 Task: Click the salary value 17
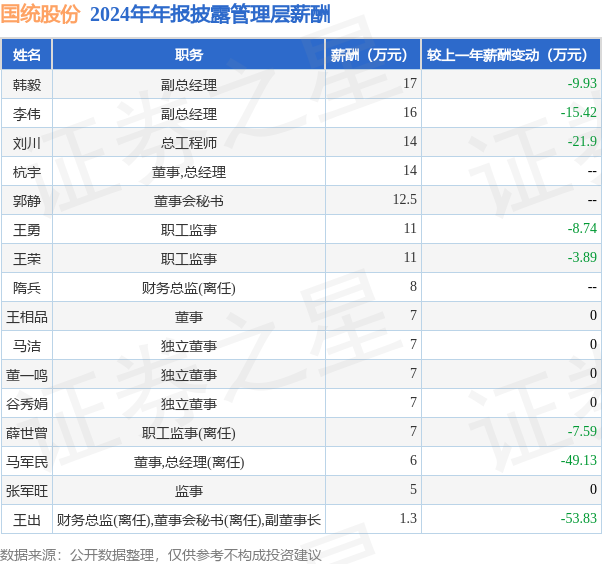pos(410,83)
